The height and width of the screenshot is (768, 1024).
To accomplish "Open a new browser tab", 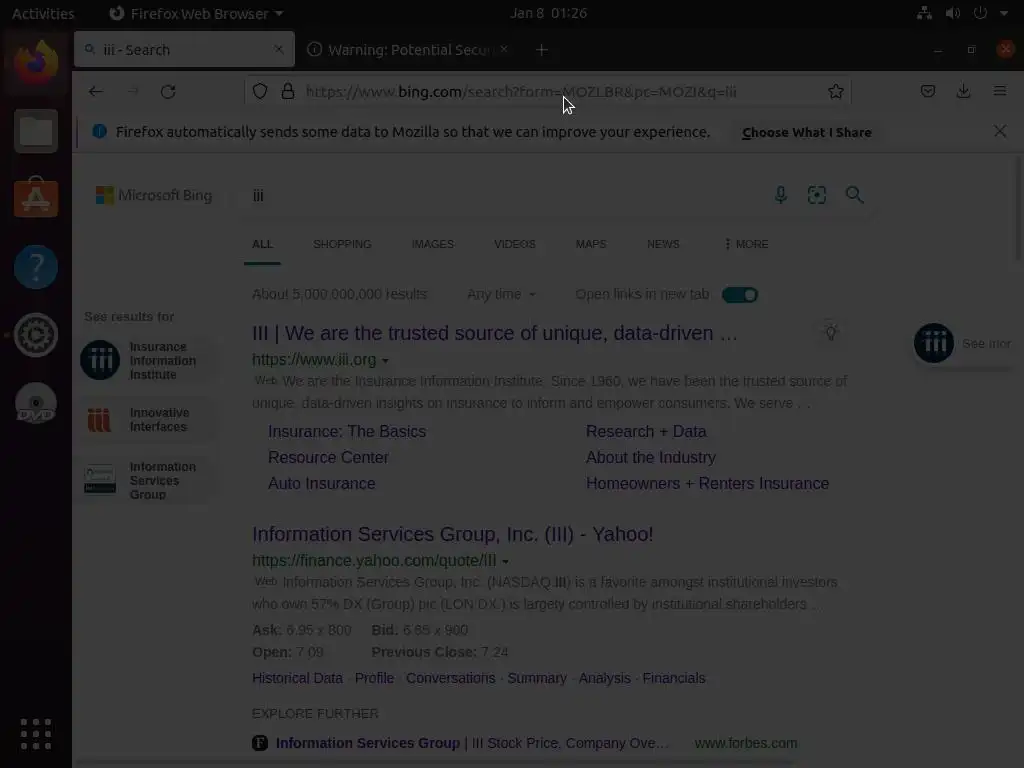I will [x=541, y=50].
